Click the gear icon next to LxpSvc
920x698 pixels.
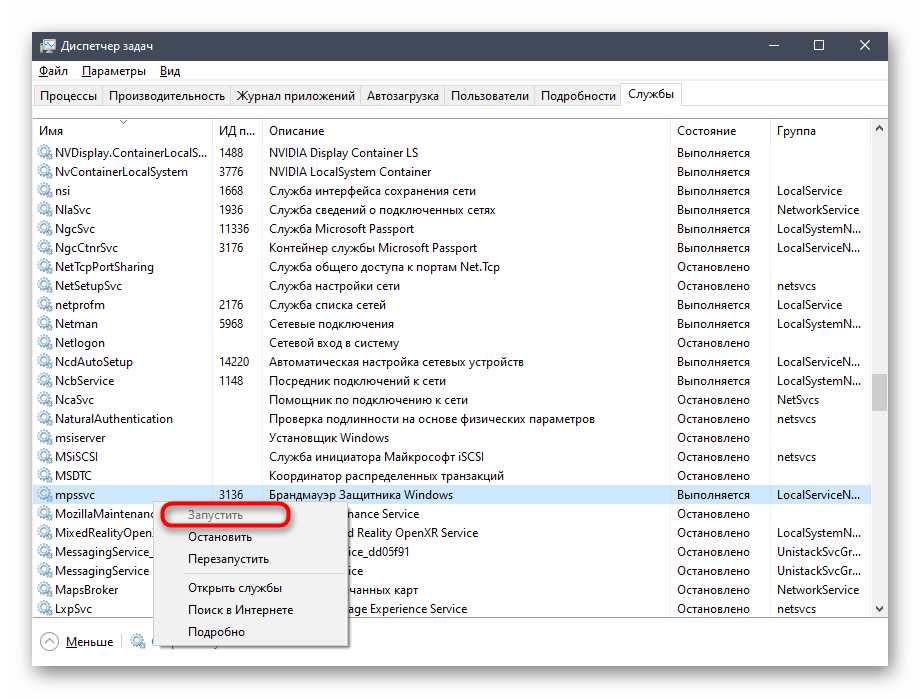(45, 609)
